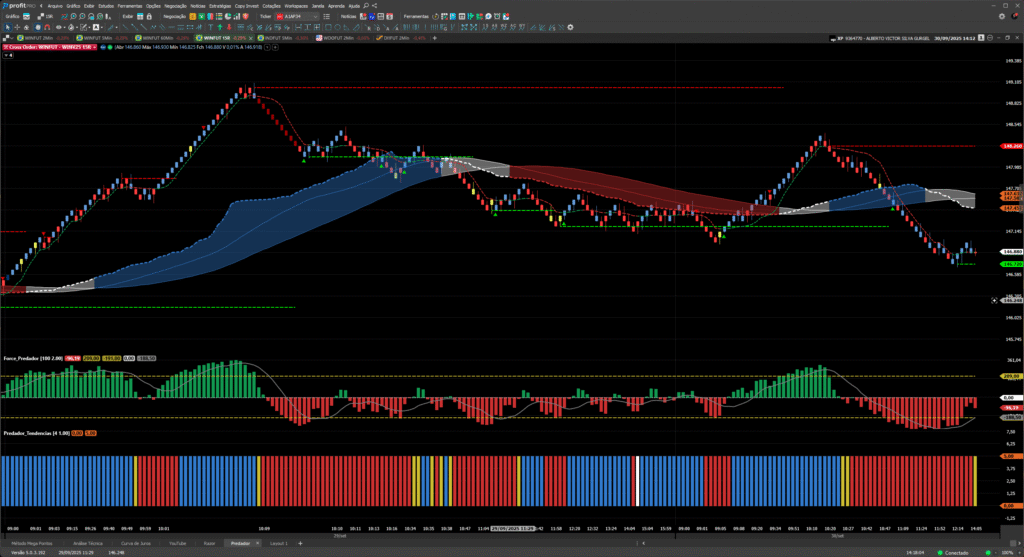Open the Estratégias menu

pyautogui.click(x=220, y=5)
